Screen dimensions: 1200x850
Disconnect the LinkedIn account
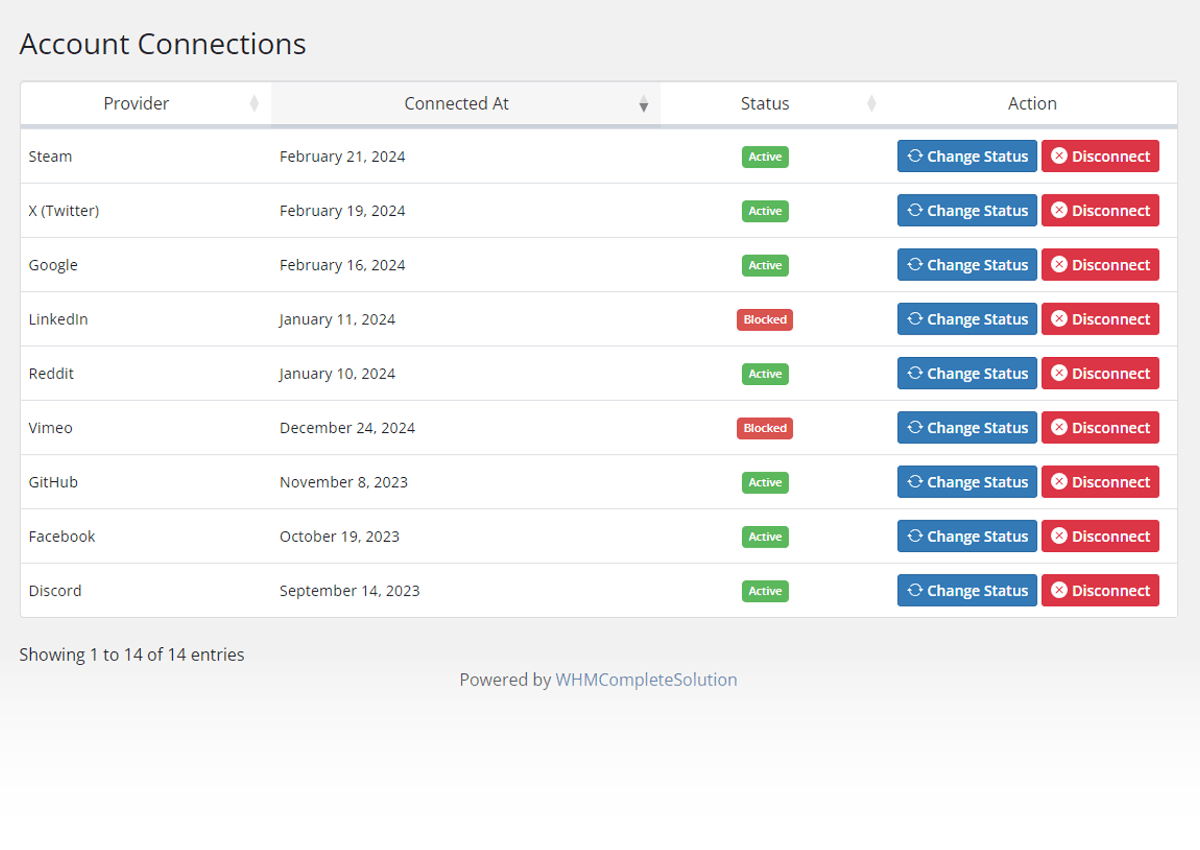pyautogui.click(x=1100, y=319)
